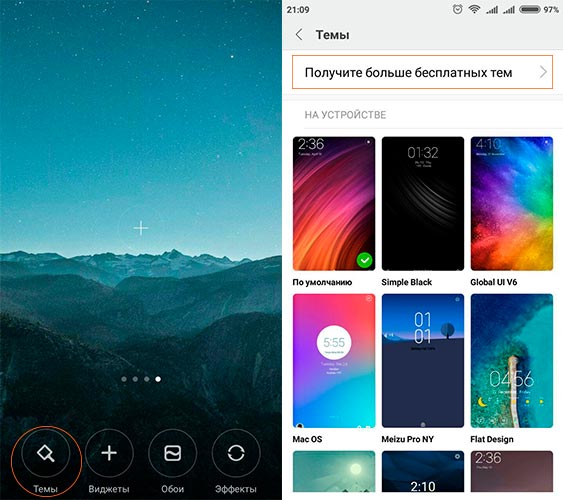The height and width of the screenshot is (500, 563).
Task: Tap the 21:09 clock in status bar
Action: pyautogui.click(x=298, y=10)
